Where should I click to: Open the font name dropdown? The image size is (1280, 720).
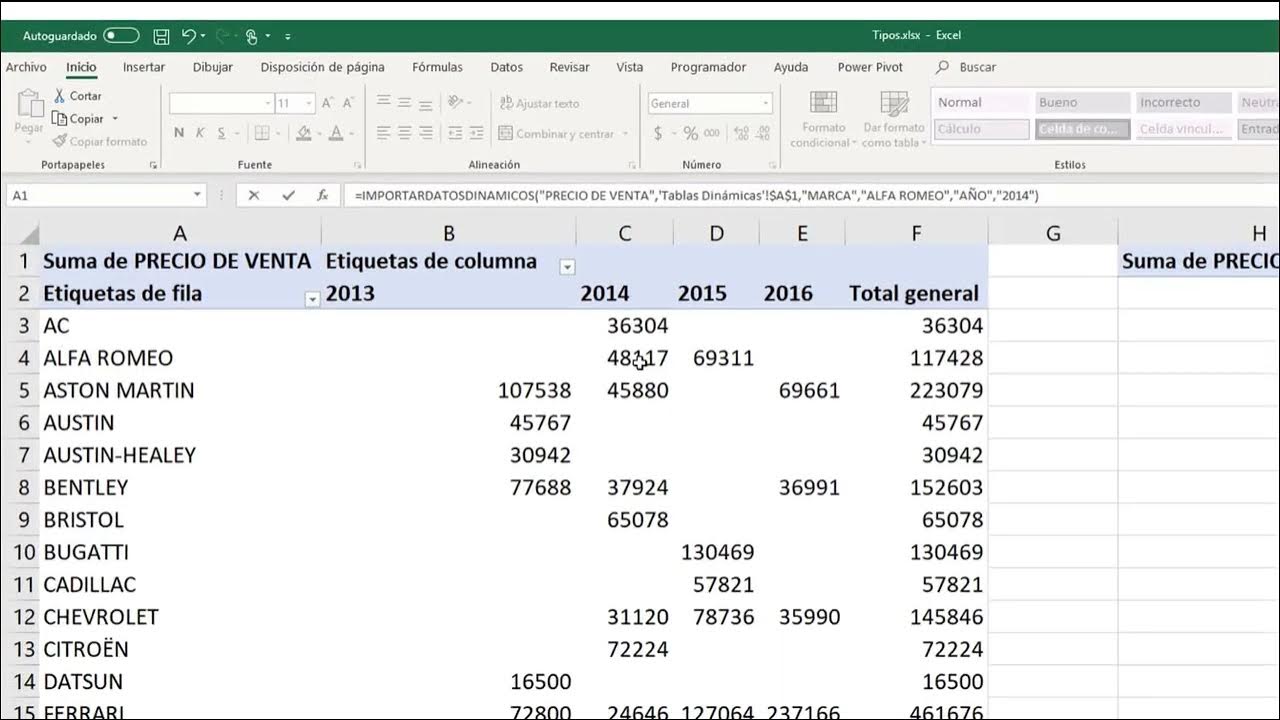click(x=268, y=103)
